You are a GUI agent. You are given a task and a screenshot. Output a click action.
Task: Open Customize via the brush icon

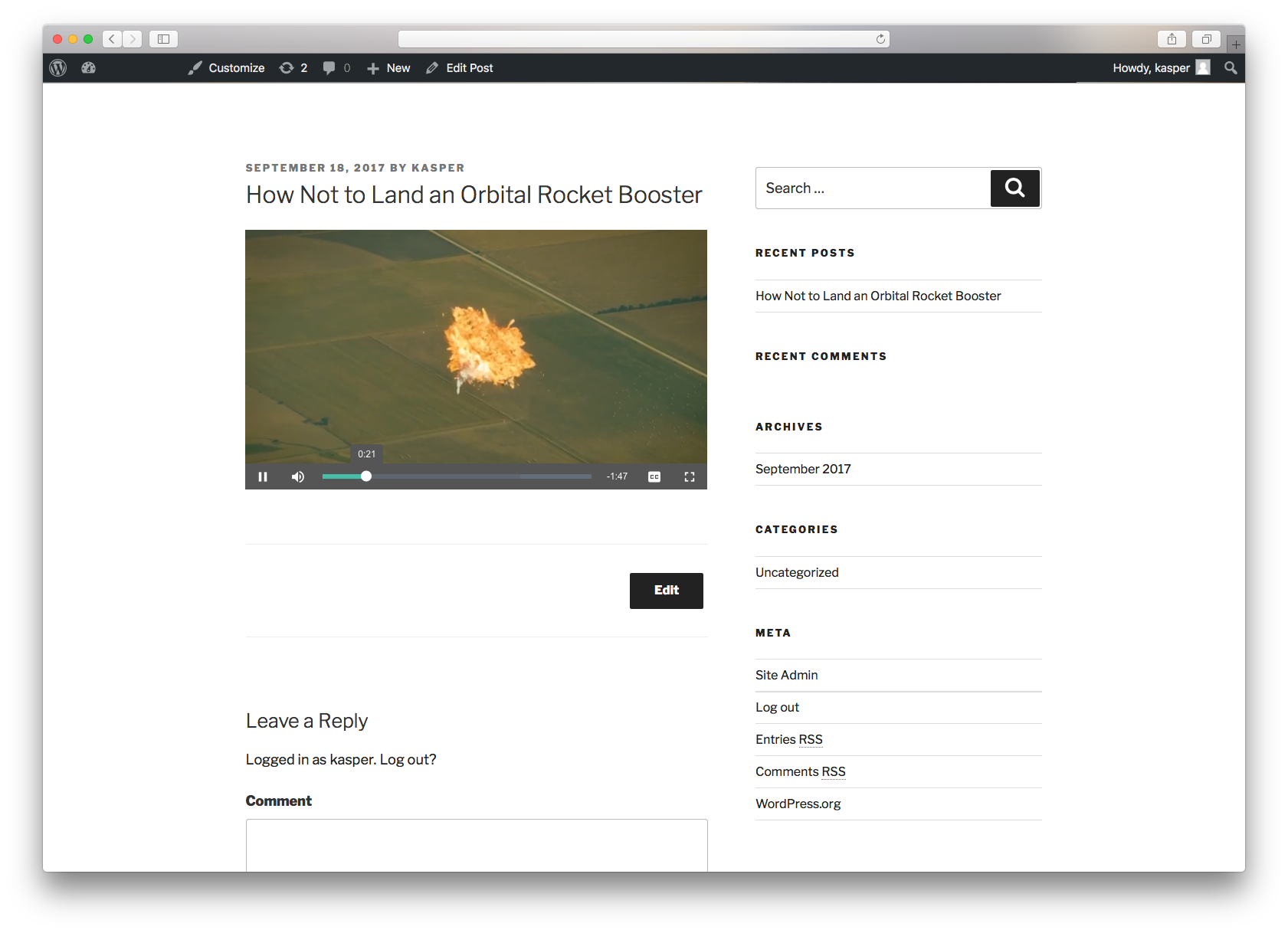(195, 67)
